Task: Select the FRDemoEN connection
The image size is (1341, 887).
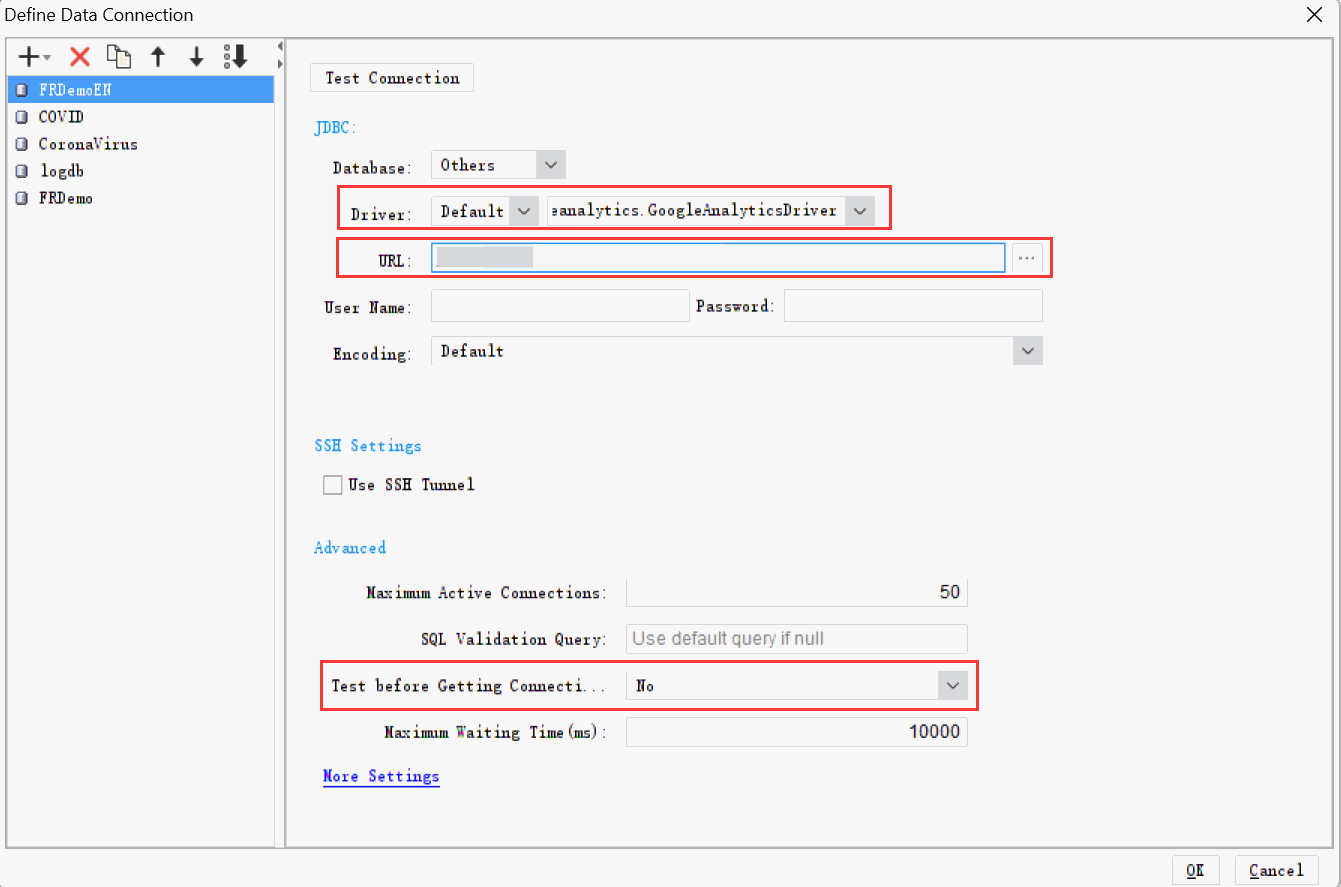Action: [141, 89]
